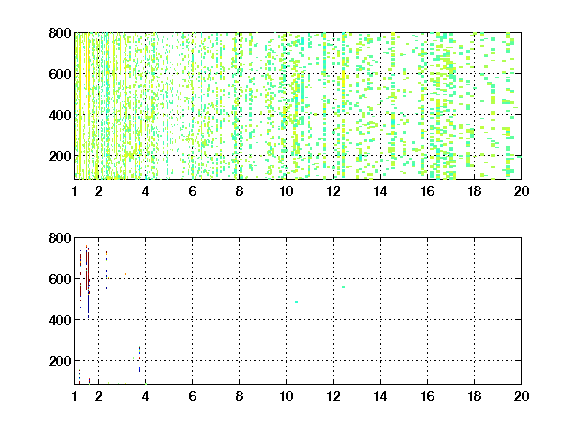Click the 800 y-axis label on top plot
The width and height of the screenshot is (576, 432).
coord(60,33)
